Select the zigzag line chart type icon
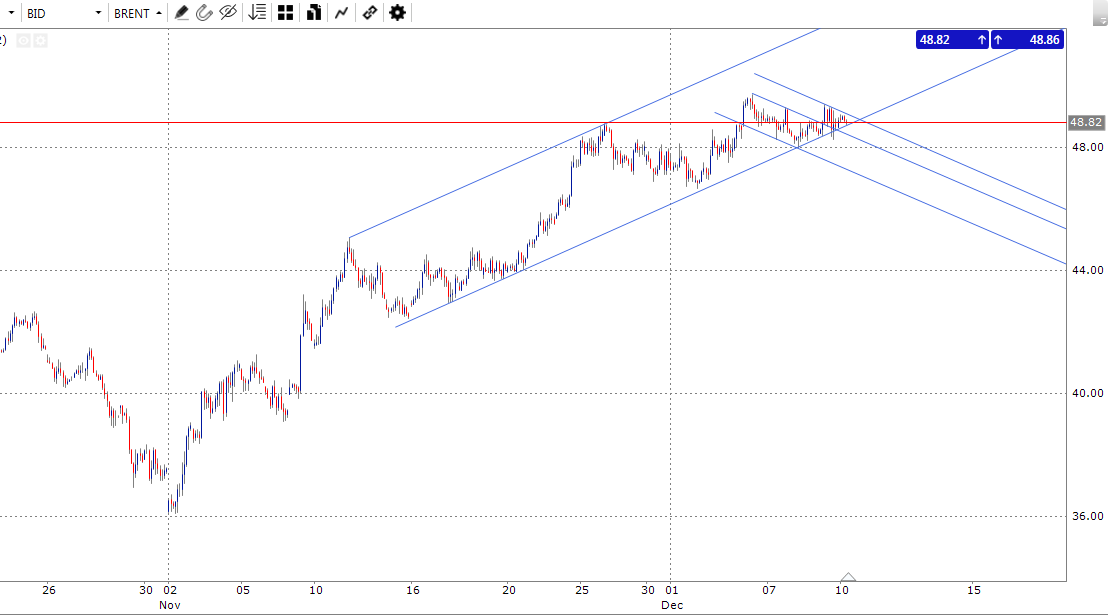1108x615 pixels. pos(341,13)
